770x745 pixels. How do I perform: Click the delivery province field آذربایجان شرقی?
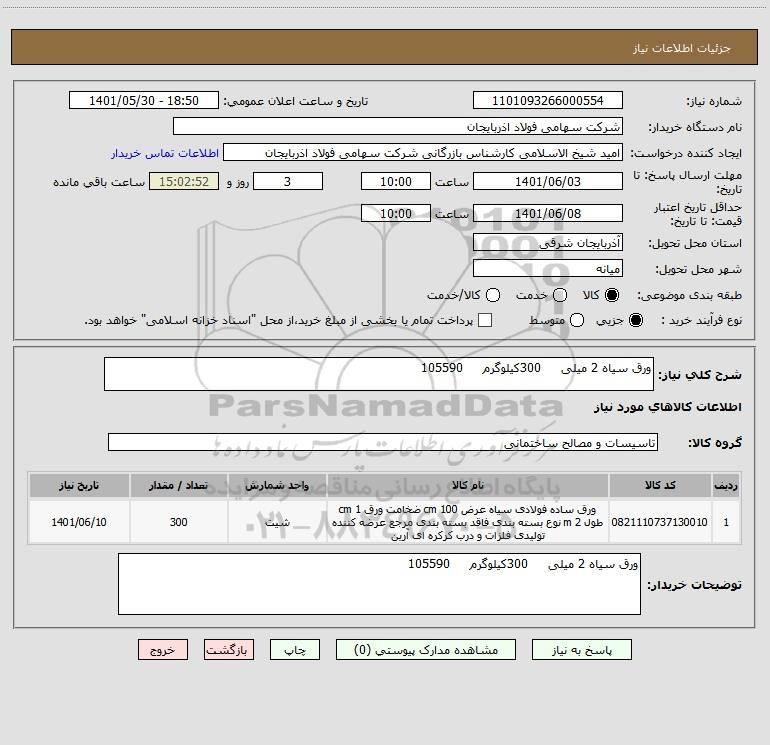coord(548,242)
